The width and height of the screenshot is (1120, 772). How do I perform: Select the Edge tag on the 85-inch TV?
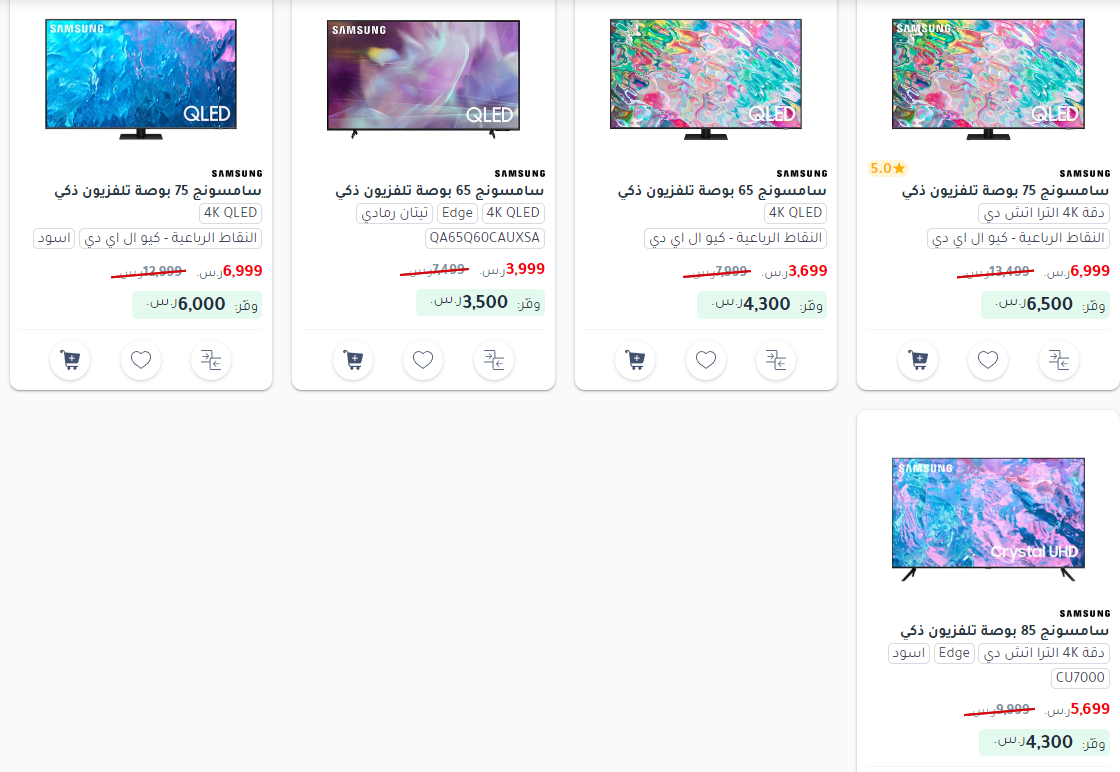click(x=954, y=653)
